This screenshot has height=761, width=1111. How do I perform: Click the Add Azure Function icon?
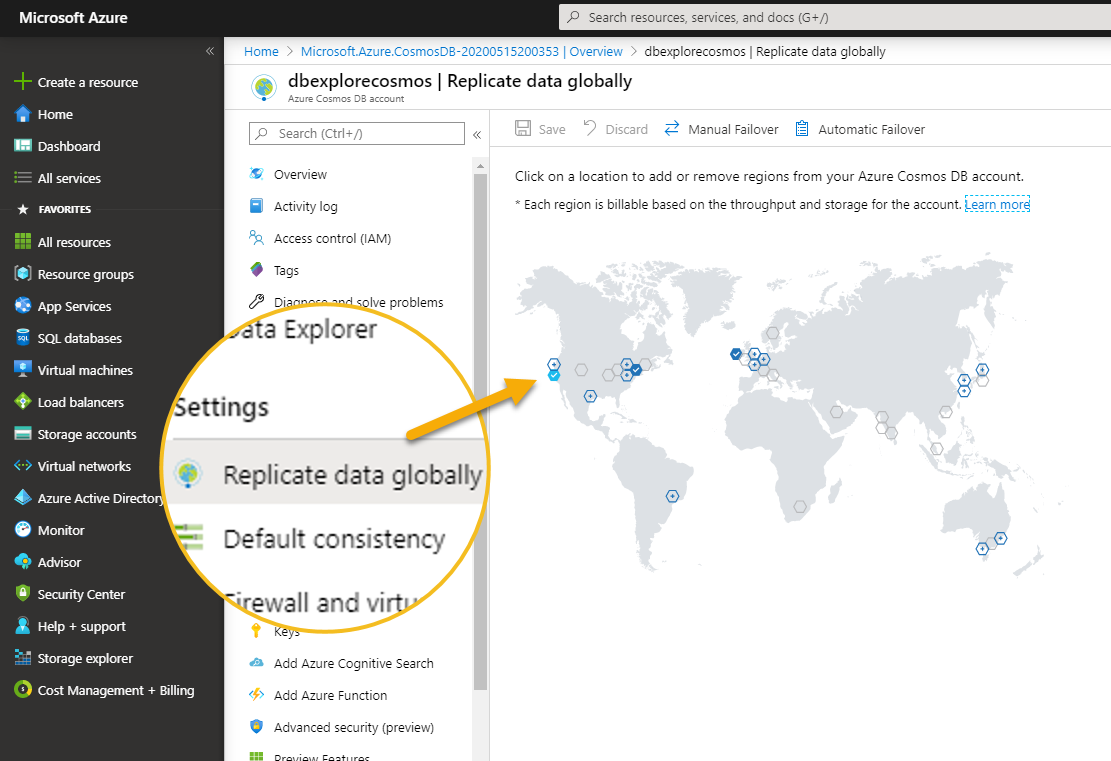click(x=256, y=694)
